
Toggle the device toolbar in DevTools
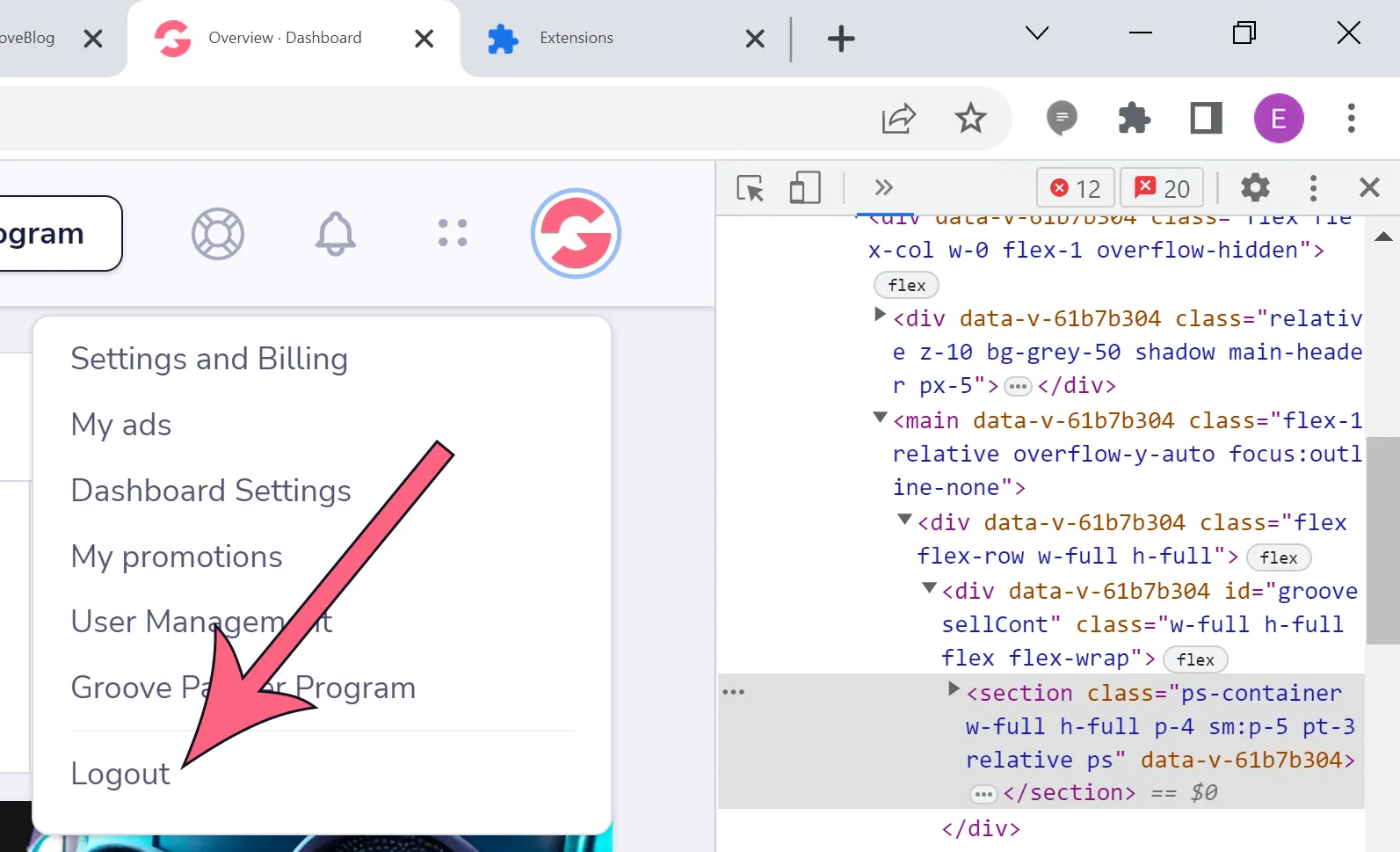[804, 188]
